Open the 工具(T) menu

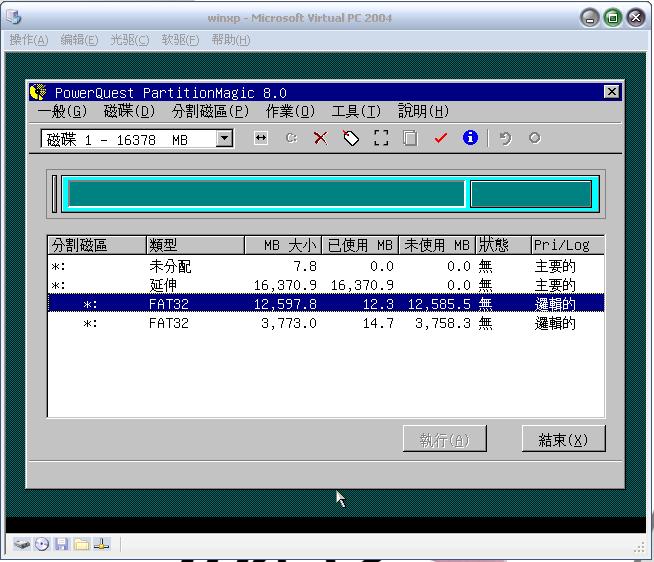pos(356,111)
